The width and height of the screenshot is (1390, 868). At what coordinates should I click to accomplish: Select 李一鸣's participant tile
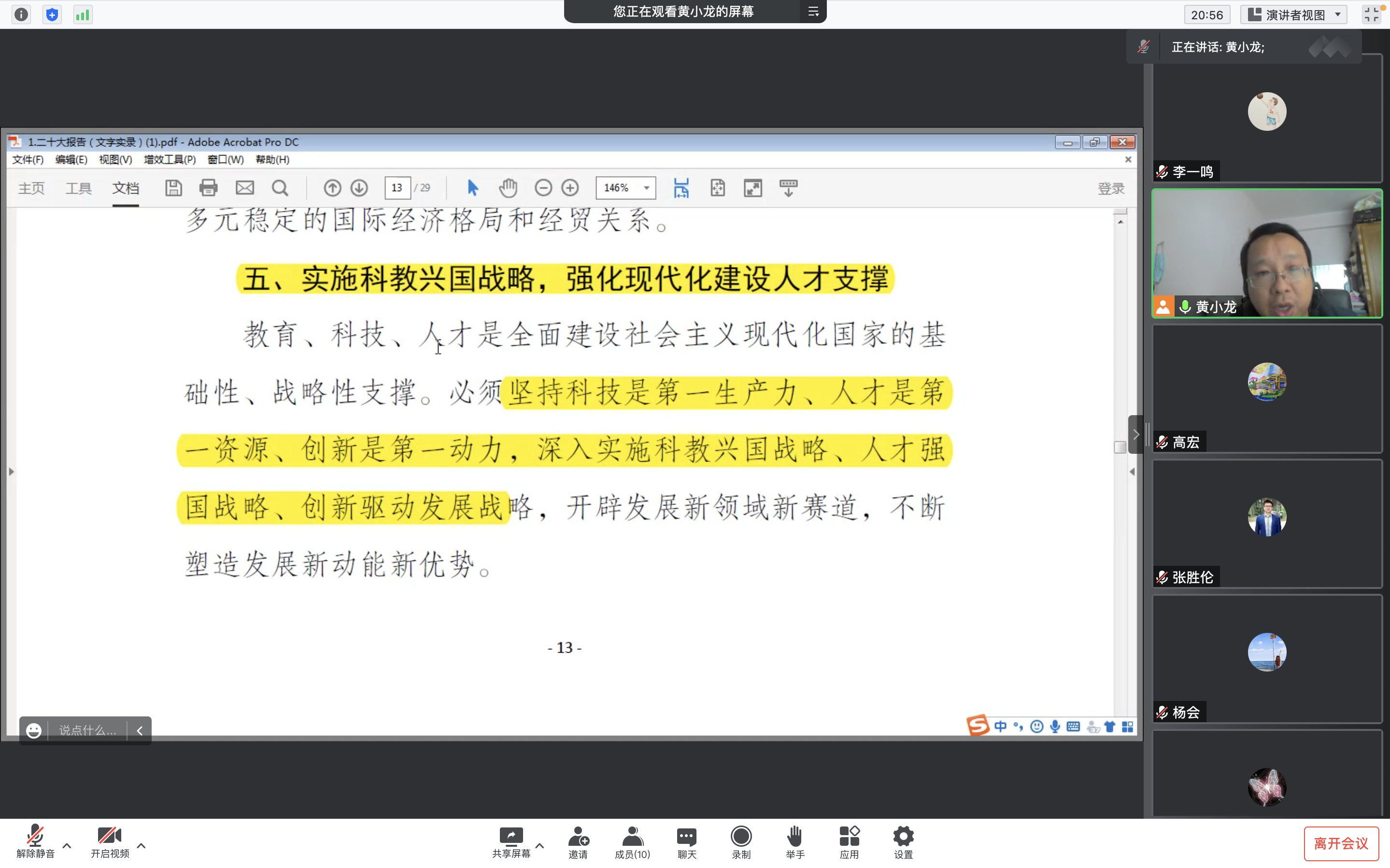(1267, 118)
